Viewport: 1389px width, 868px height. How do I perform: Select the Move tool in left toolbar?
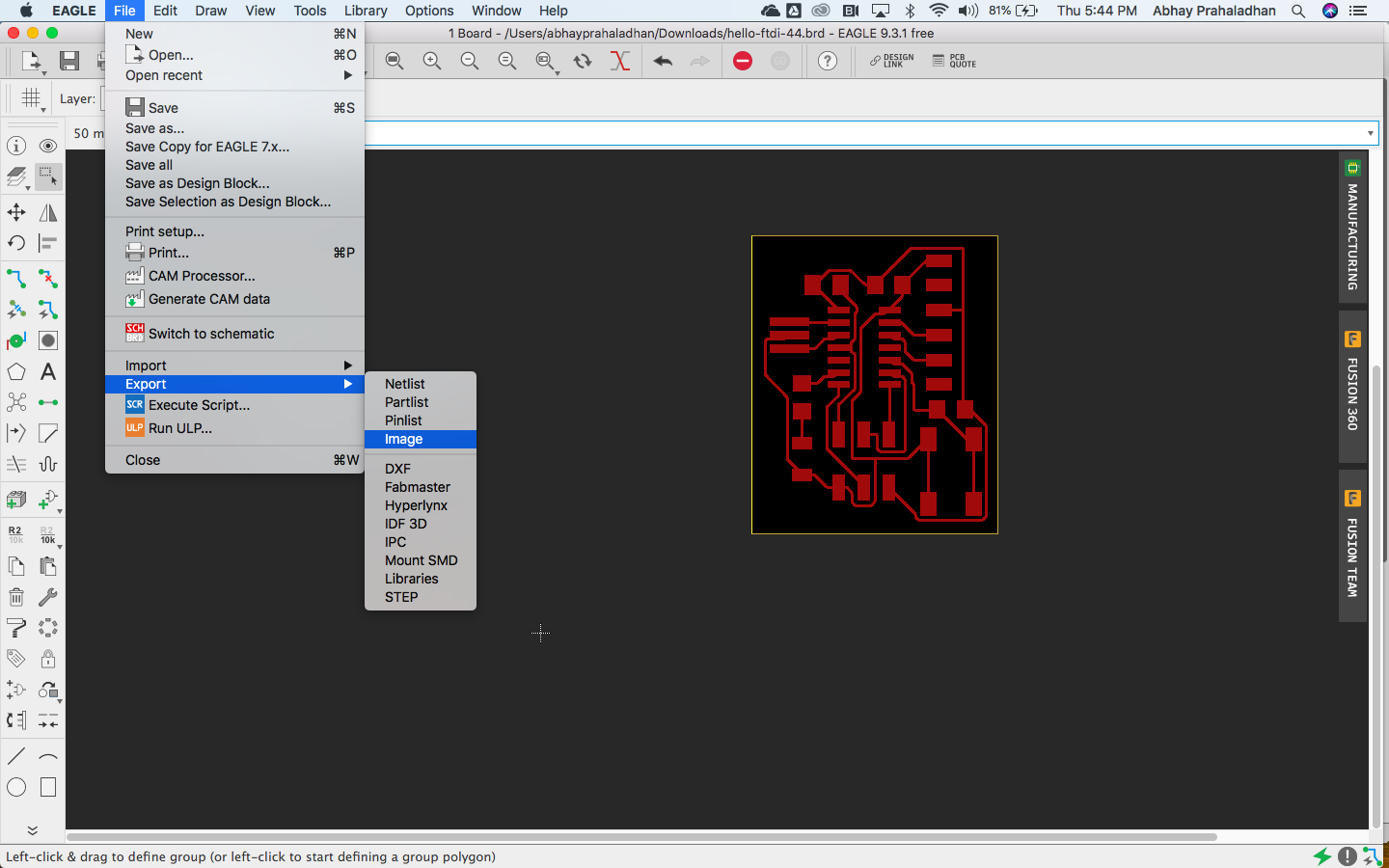16,212
